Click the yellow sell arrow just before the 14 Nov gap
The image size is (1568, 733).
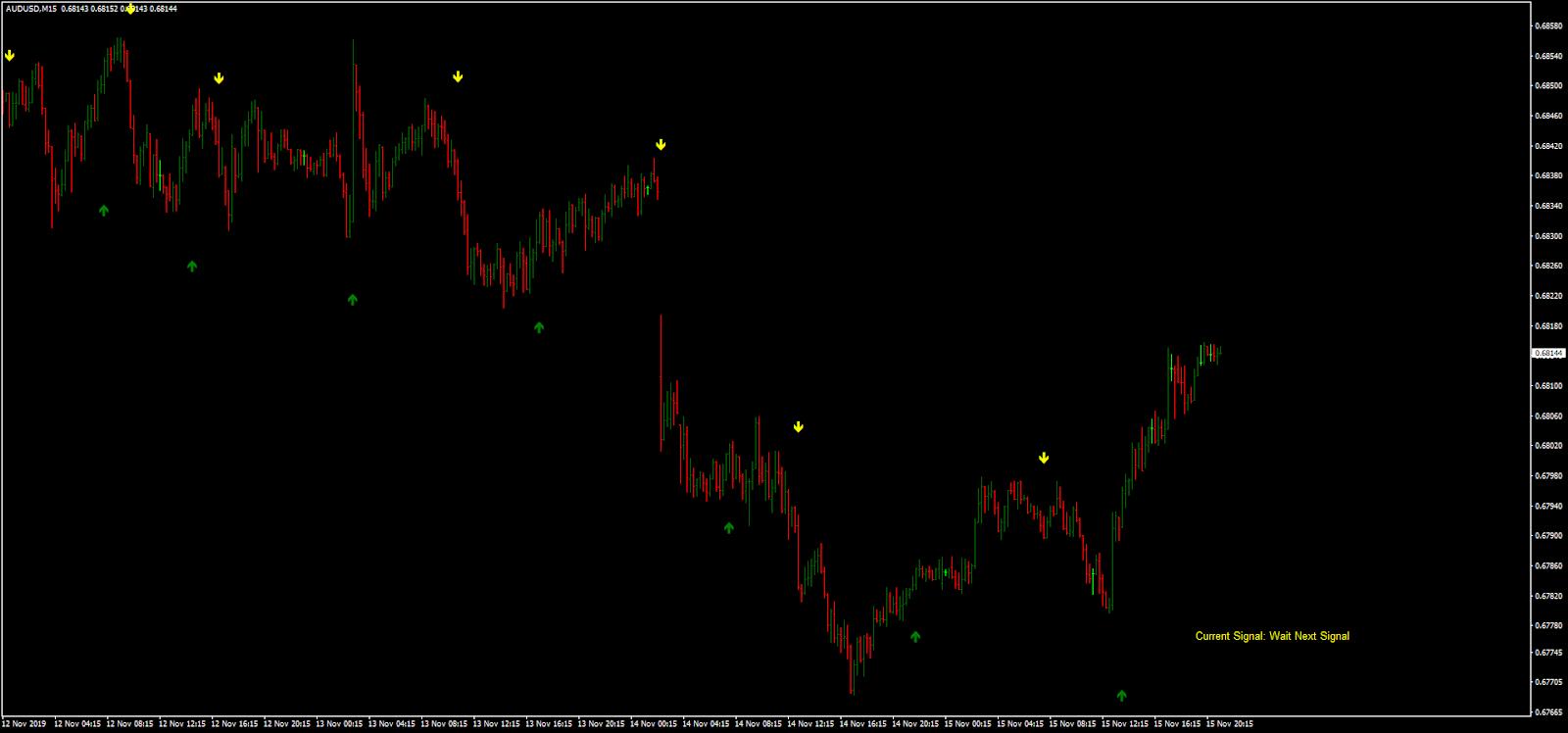661,145
